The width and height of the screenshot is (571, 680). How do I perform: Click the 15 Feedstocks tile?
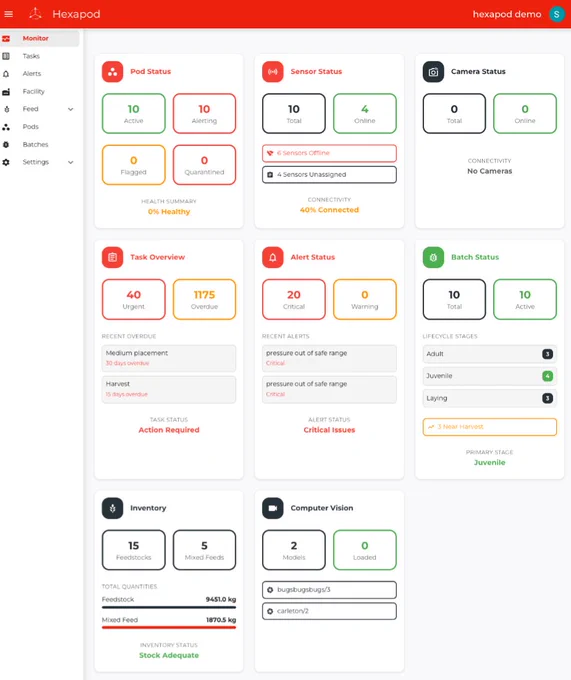click(x=134, y=550)
